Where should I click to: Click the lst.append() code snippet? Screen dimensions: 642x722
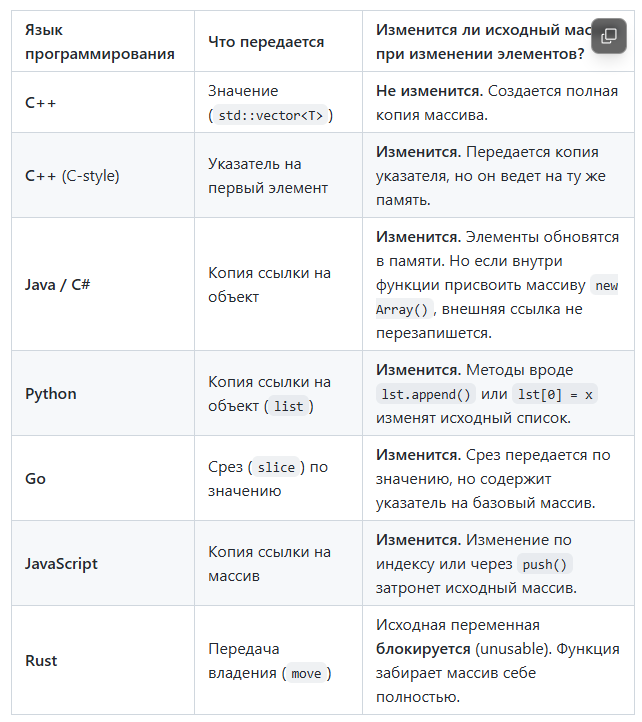point(426,395)
